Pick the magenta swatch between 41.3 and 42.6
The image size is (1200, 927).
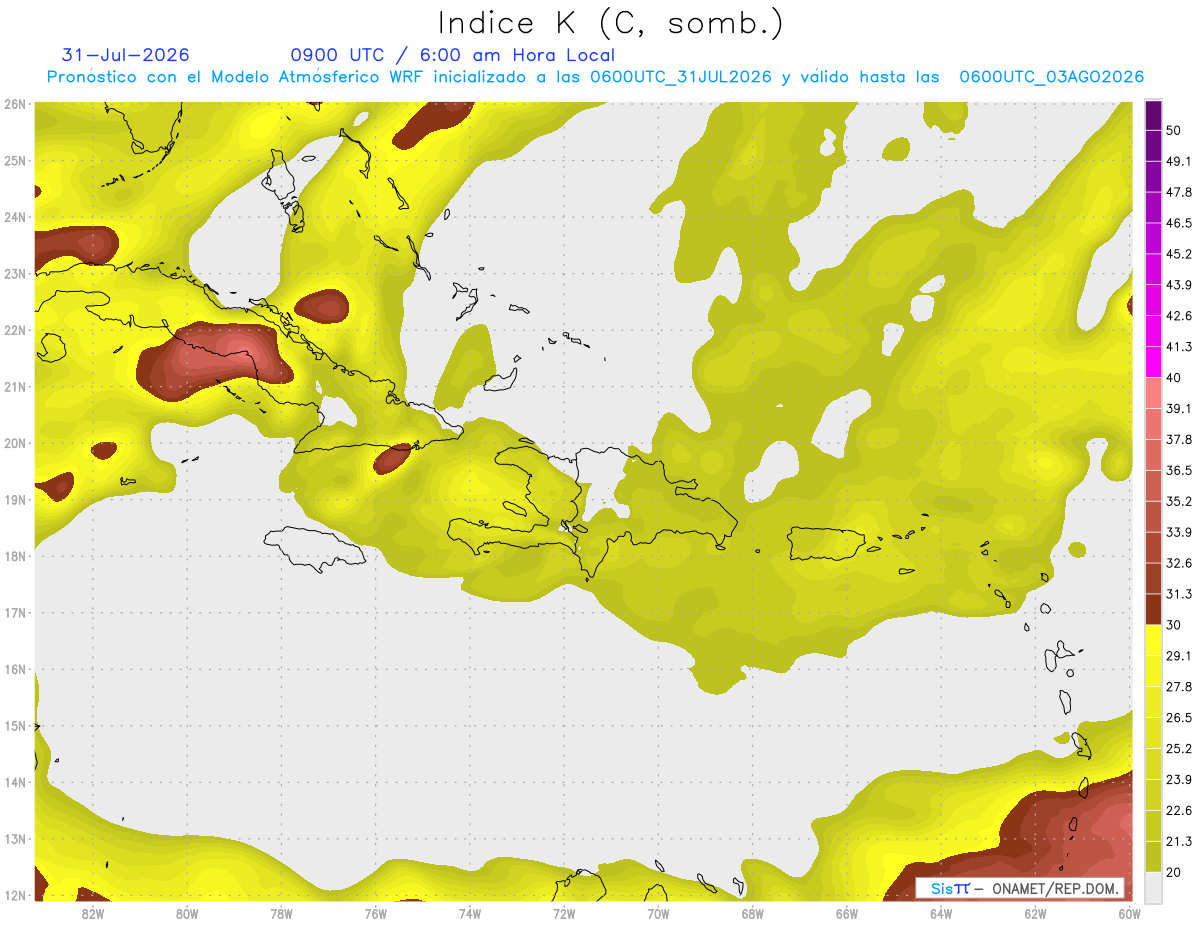tap(1154, 331)
